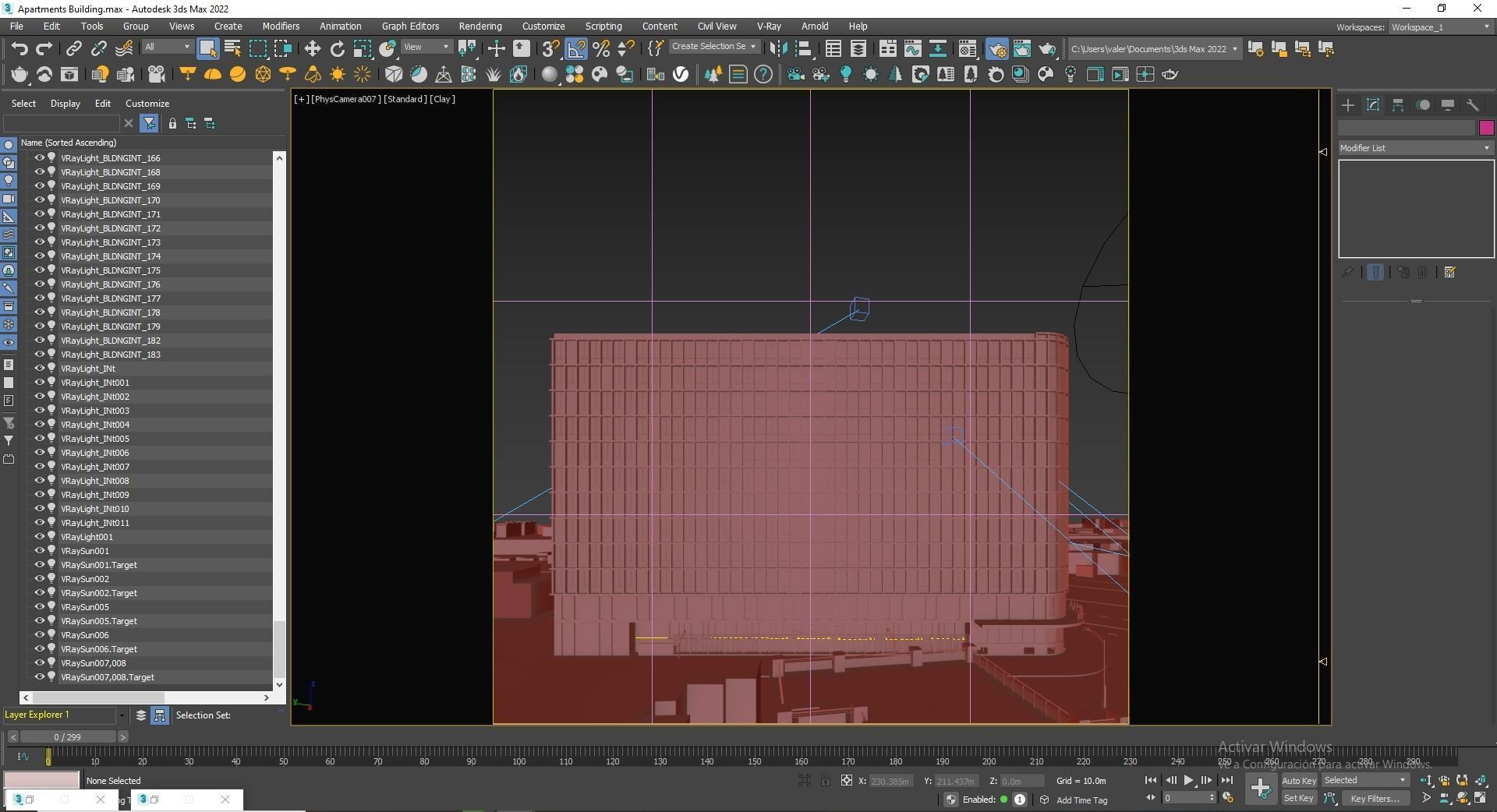Open the Scripting menu
The width and height of the screenshot is (1497, 812).
(x=603, y=26)
